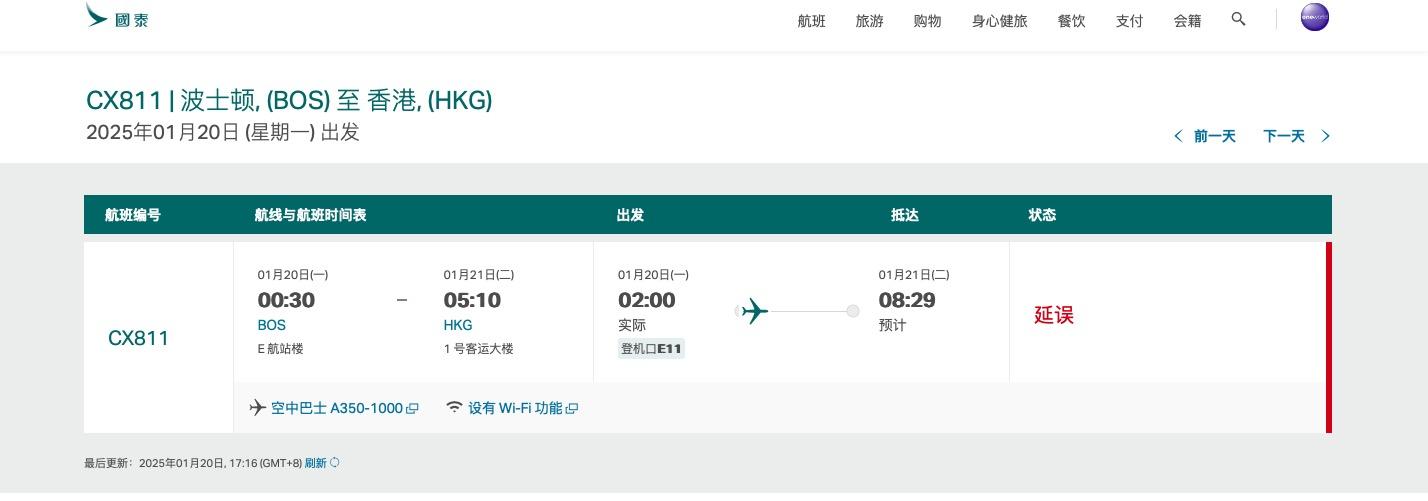Click the 下一天 link
The width and height of the screenshot is (1428, 501).
click(1283, 136)
